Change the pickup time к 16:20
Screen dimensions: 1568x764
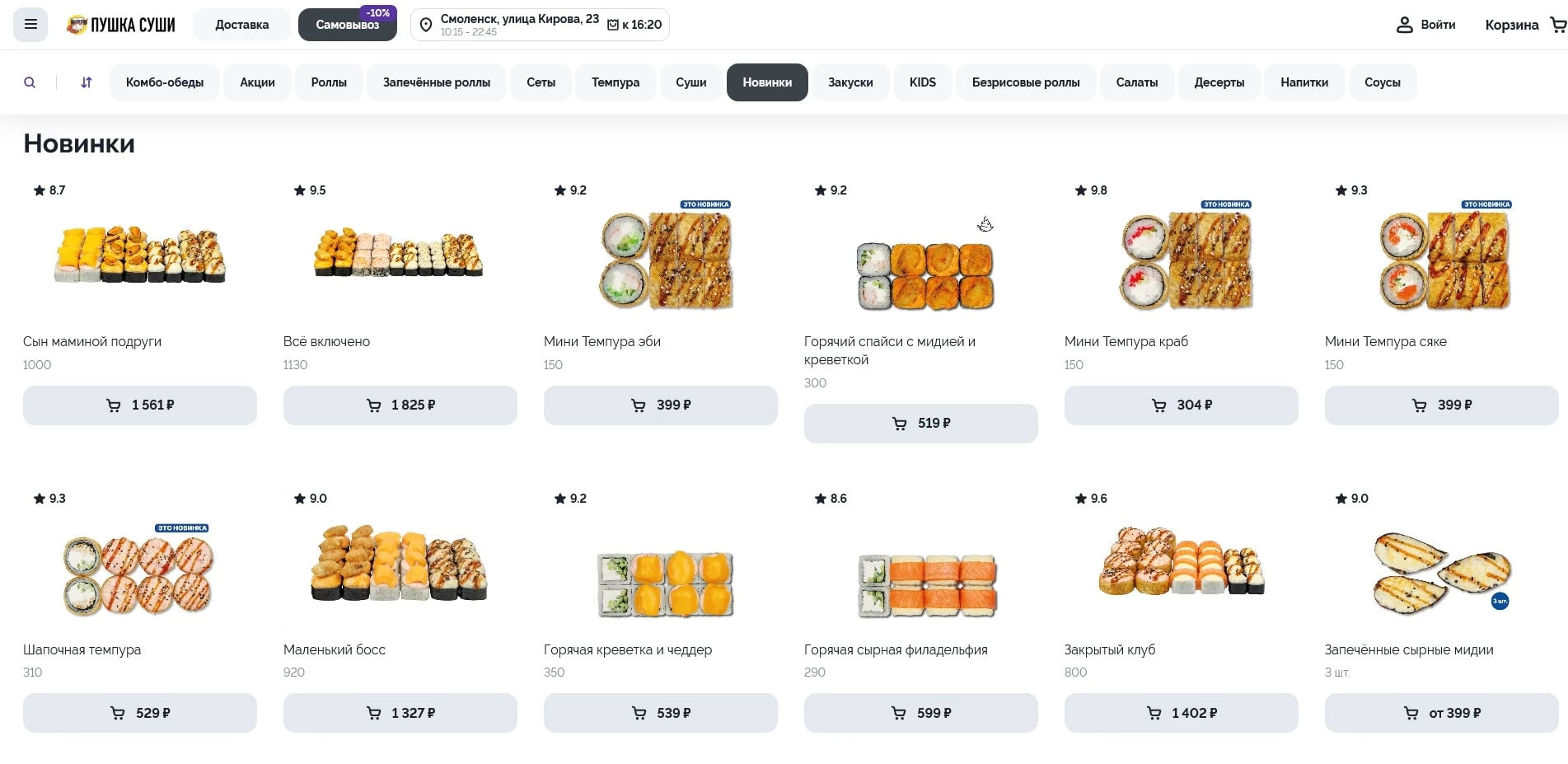(x=635, y=25)
